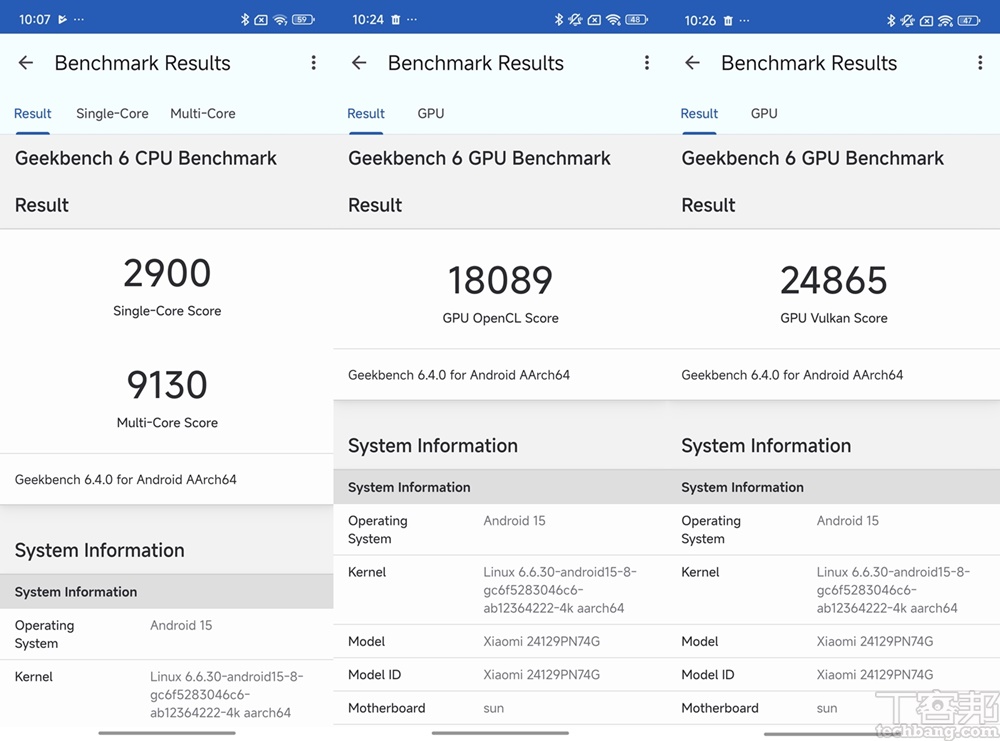Tap Kernel value on Vulkan screen

point(893,590)
